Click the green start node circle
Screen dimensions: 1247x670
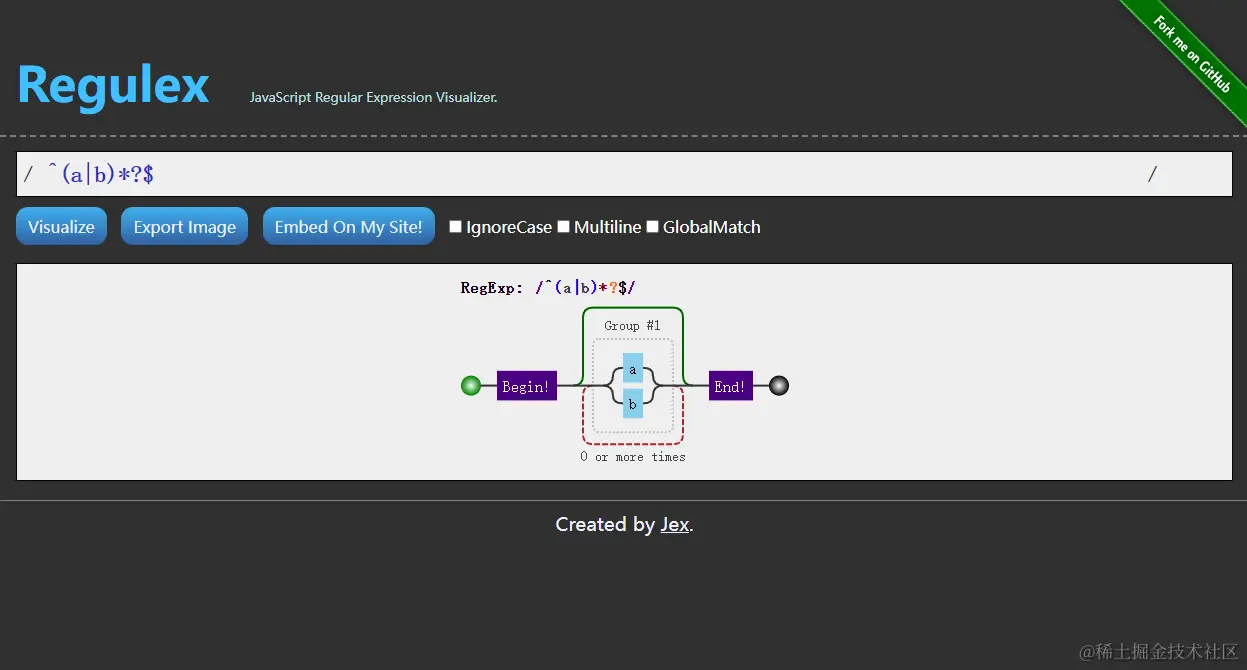(x=471, y=385)
